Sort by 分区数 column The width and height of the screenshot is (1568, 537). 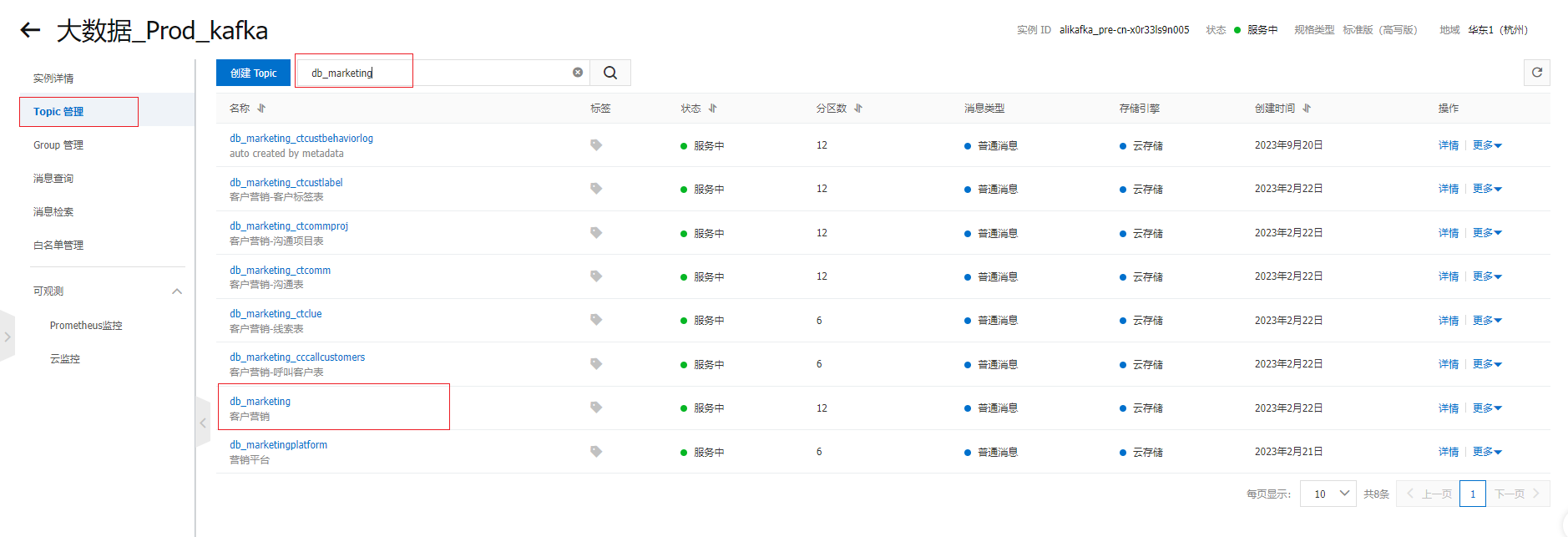pyautogui.click(x=858, y=109)
